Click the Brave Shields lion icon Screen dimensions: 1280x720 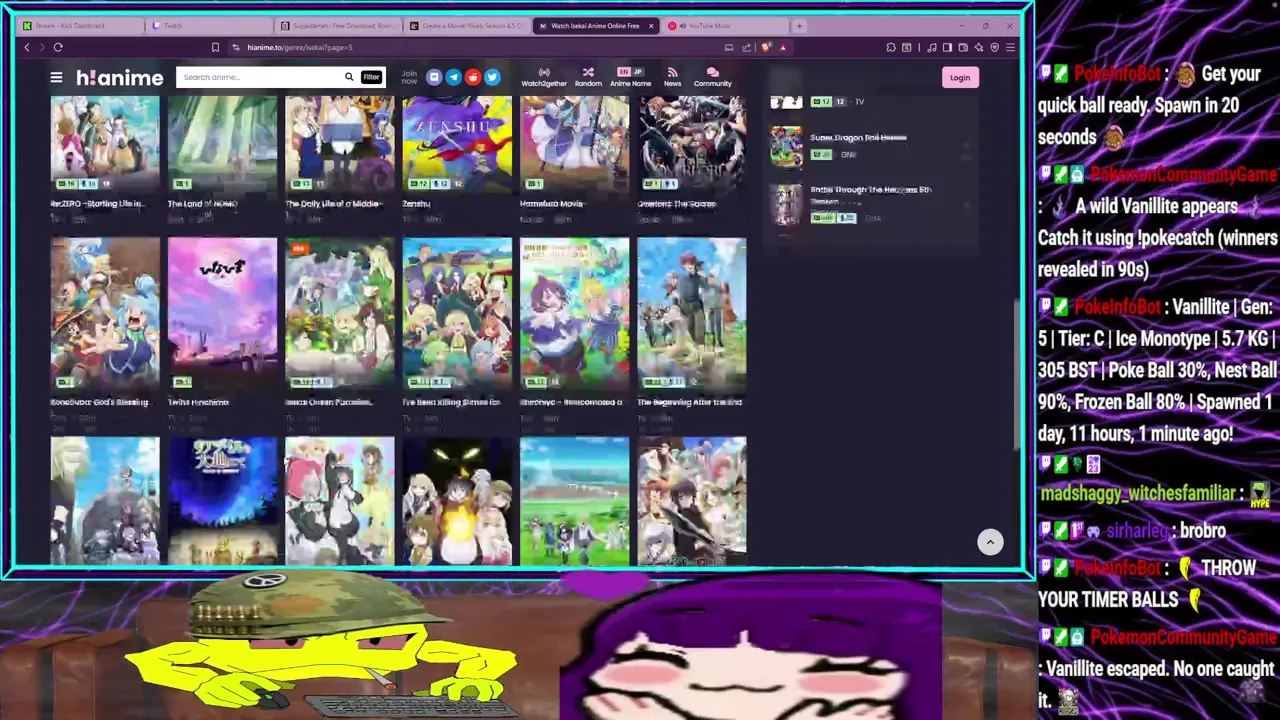(766, 47)
